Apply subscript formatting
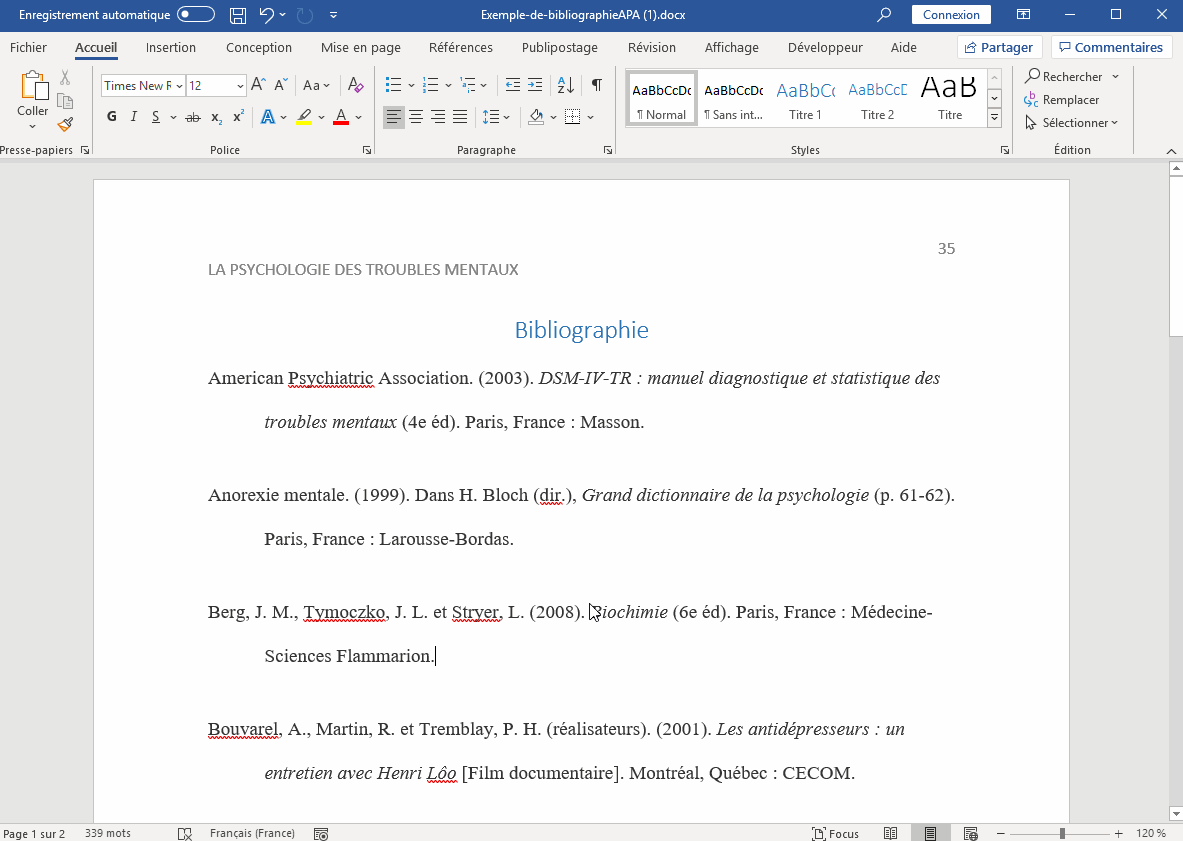 tap(217, 117)
